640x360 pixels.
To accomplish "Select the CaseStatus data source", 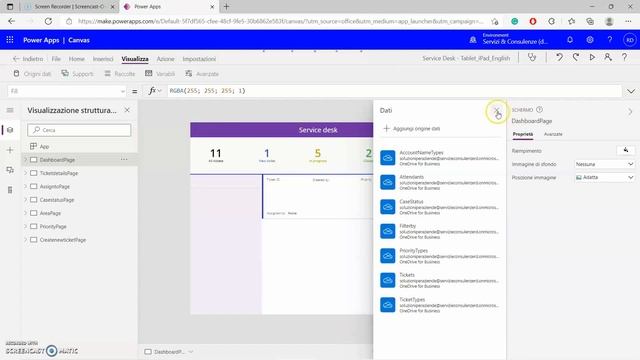I will (x=440, y=207).
